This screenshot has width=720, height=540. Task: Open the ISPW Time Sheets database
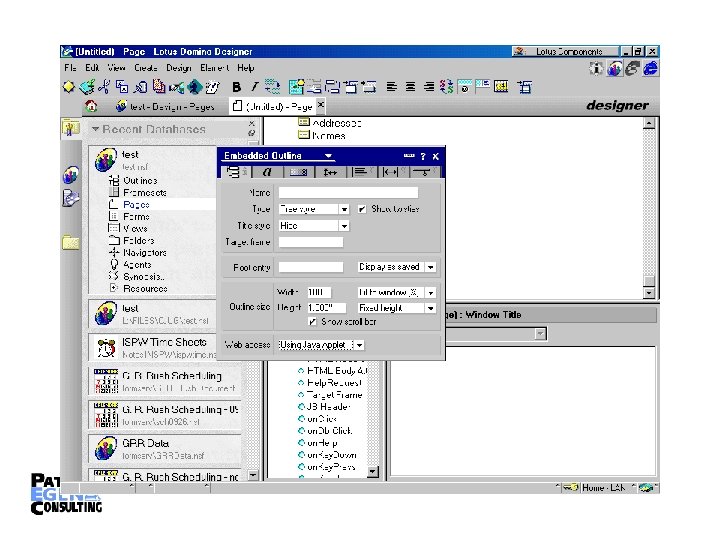coord(164,348)
